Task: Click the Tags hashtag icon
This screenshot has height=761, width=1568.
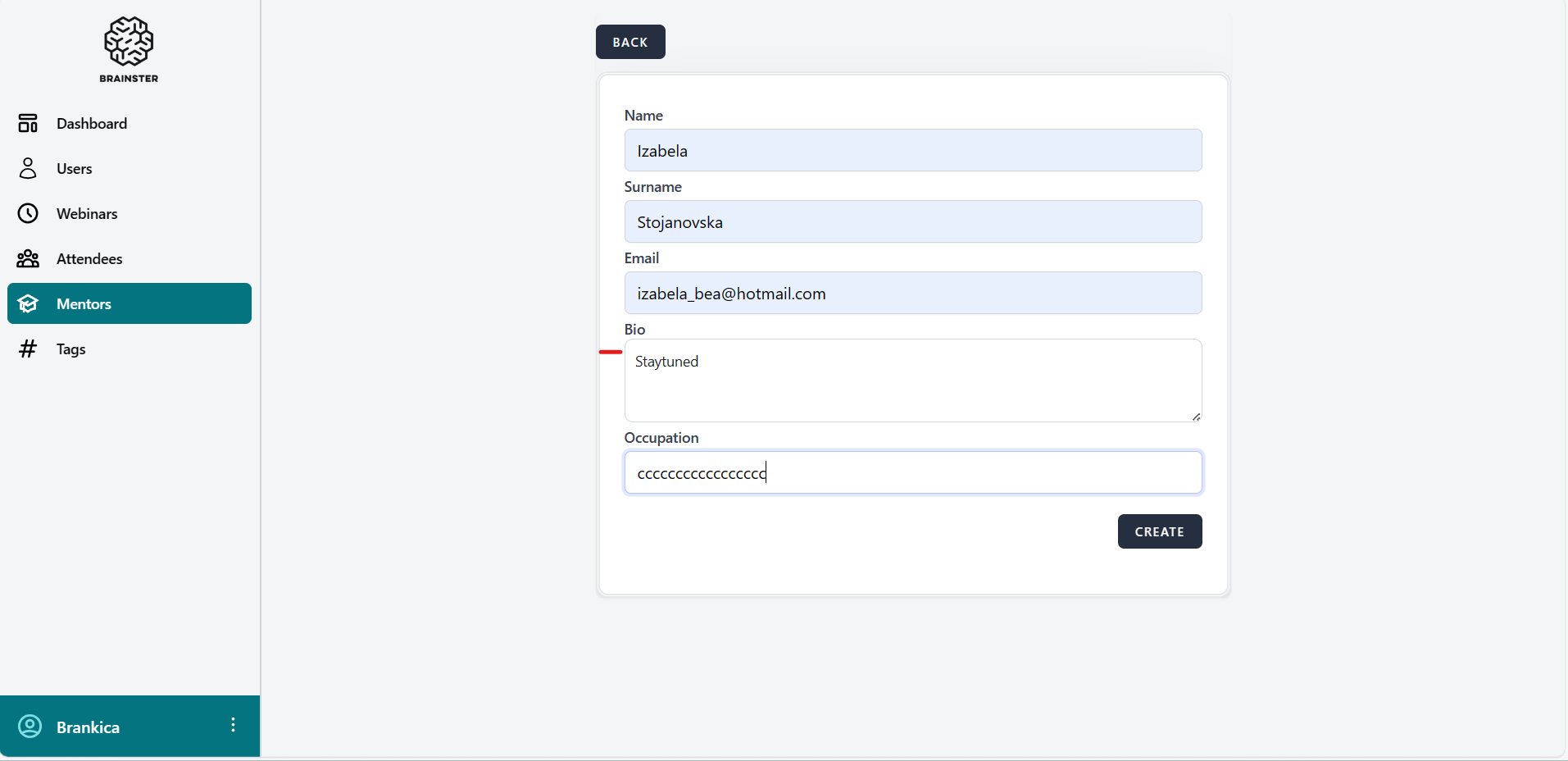Action: [x=28, y=349]
